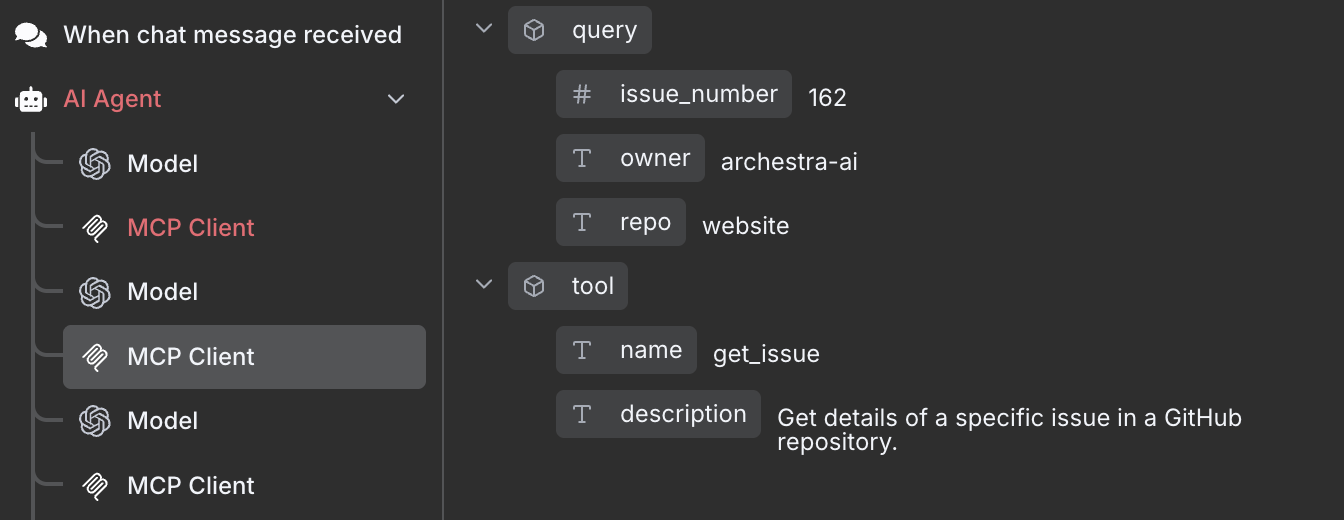Click the get_issue name value

click(x=766, y=354)
